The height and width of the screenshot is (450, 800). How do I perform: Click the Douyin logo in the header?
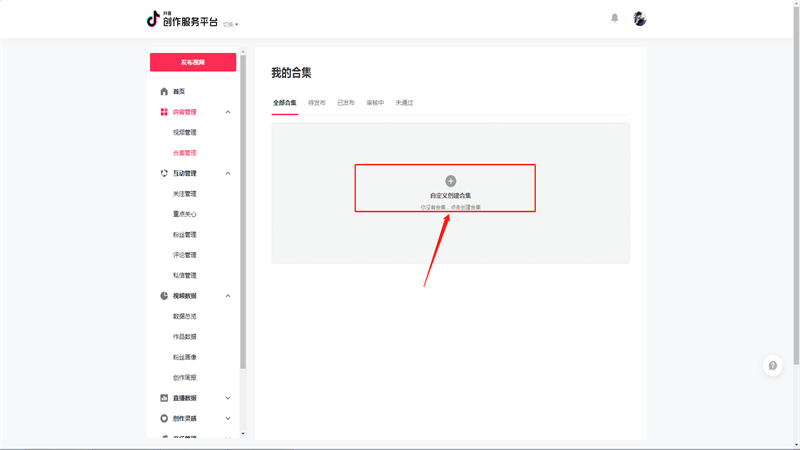click(x=153, y=19)
